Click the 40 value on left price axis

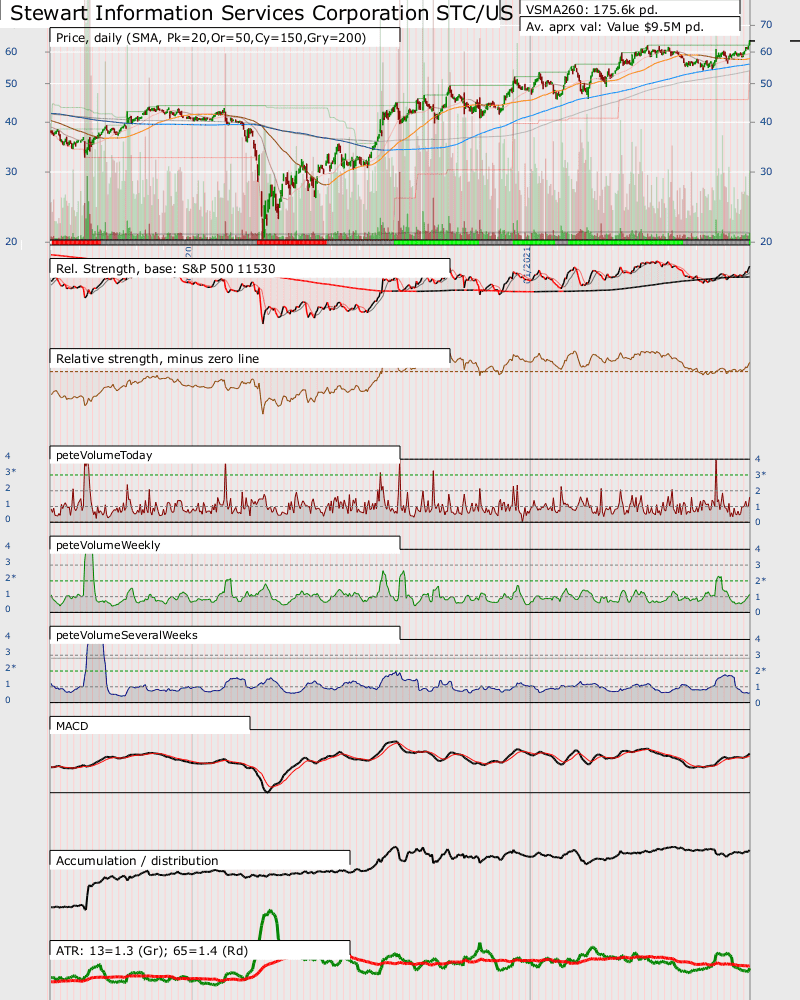pyautogui.click(x=11, y=121)
